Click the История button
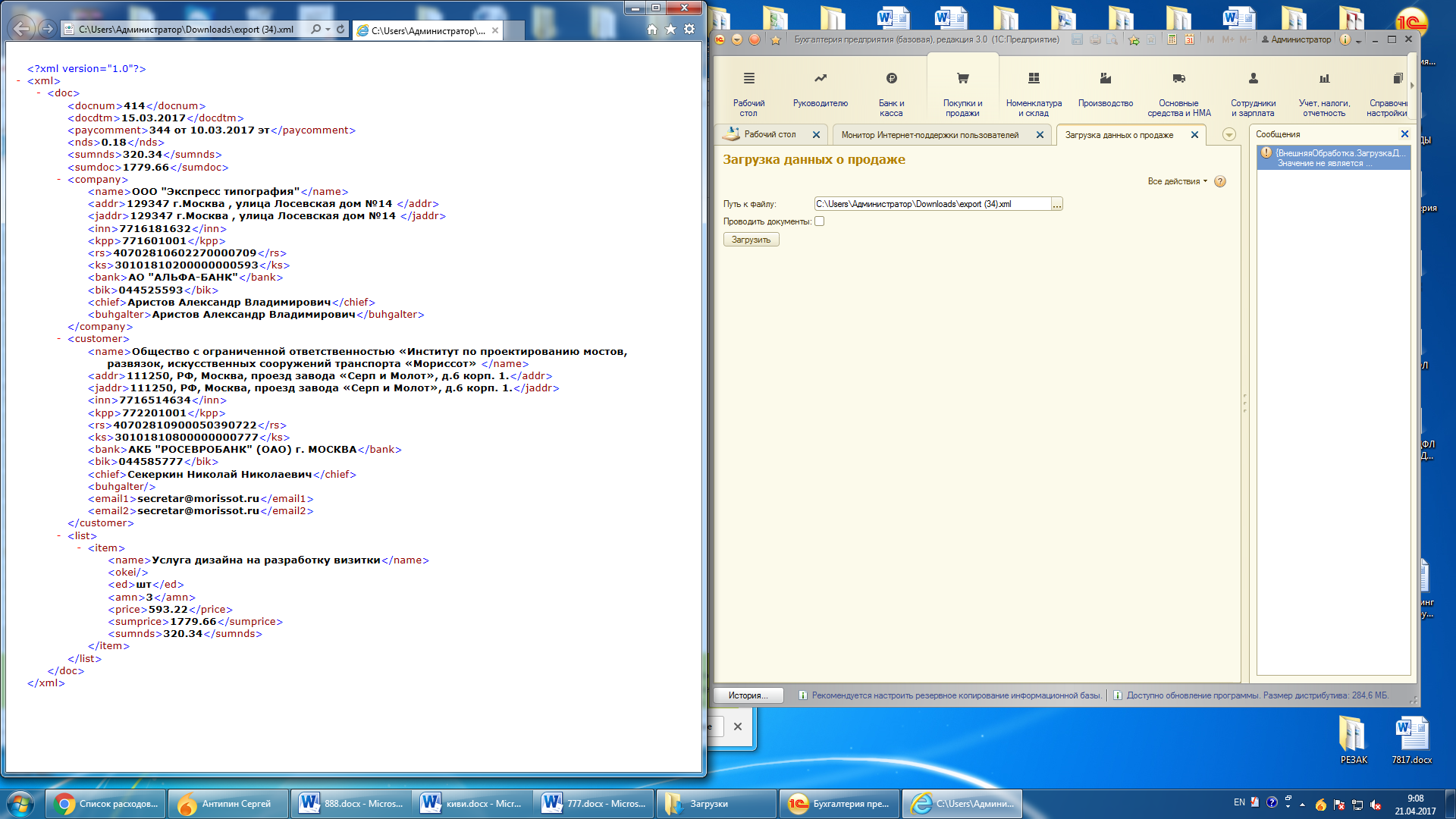 (748, 695)
